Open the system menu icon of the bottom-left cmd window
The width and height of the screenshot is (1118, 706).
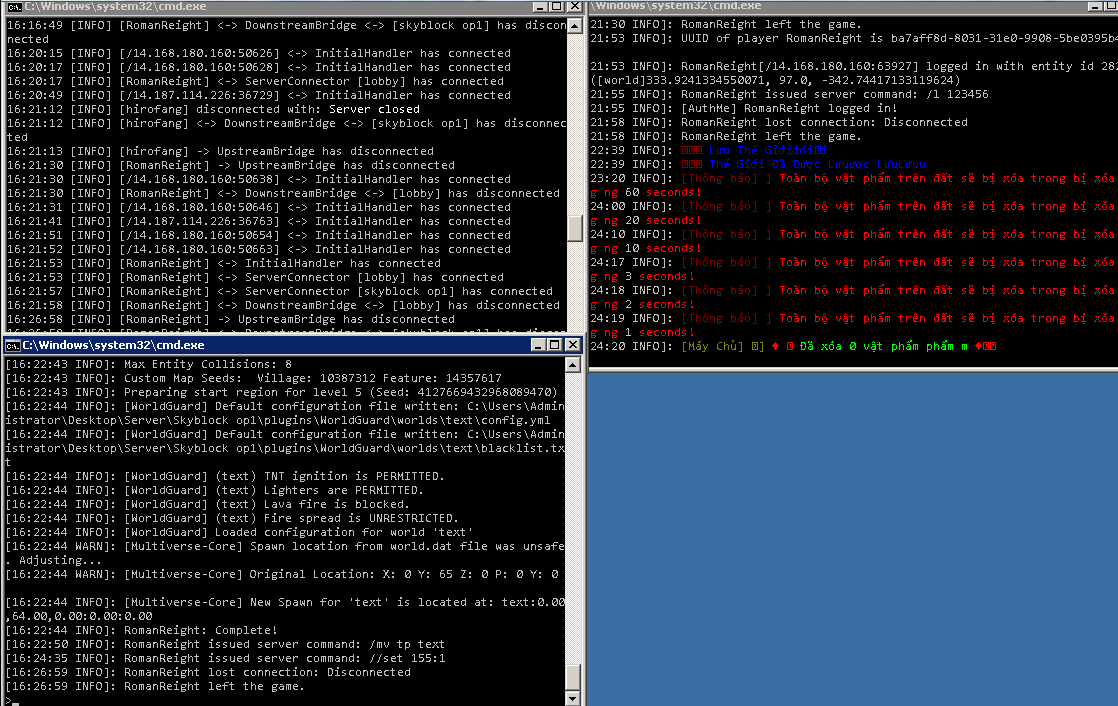tap(13, 346)
